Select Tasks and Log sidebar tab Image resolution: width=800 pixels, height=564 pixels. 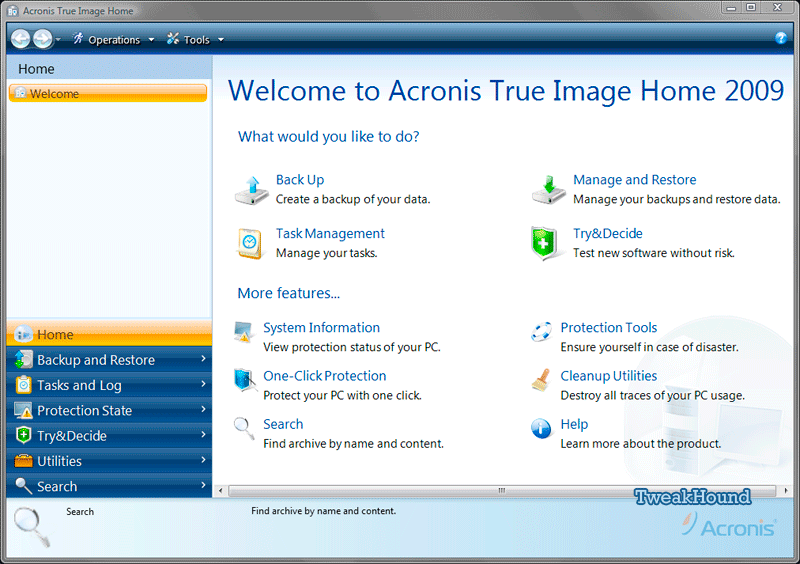pyautogui.click(x=109, y=385)
